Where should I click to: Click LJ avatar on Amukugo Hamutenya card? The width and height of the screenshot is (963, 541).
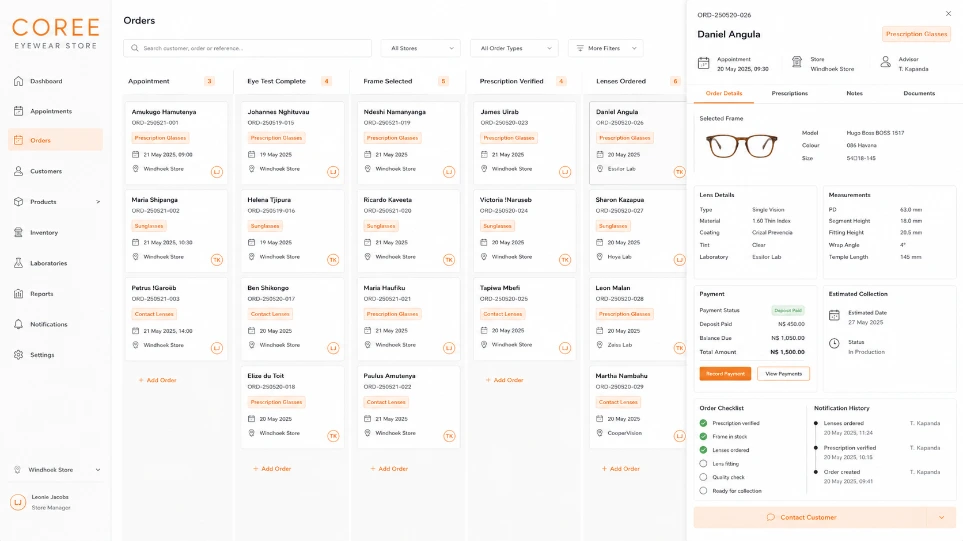217,172
